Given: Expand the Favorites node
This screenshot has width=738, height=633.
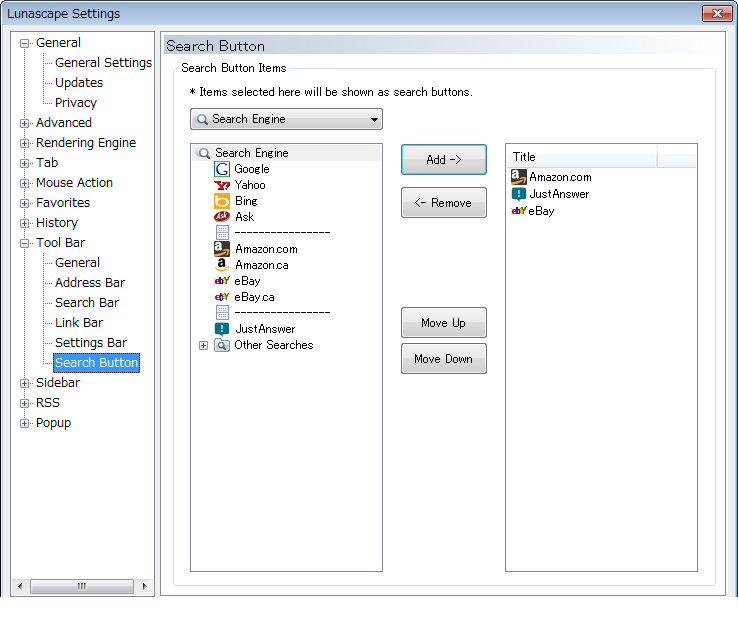Looking at the screenshot, I should [24, 203].
